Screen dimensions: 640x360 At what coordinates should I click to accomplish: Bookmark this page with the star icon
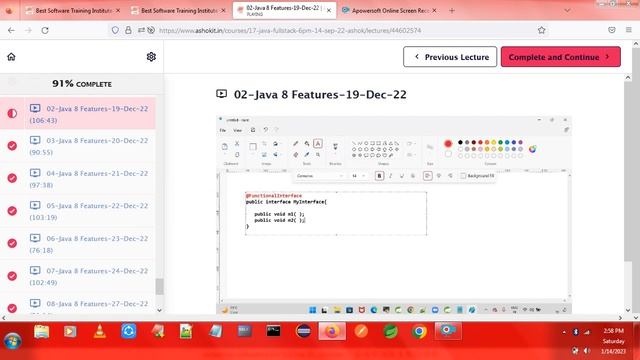(542, 30)
